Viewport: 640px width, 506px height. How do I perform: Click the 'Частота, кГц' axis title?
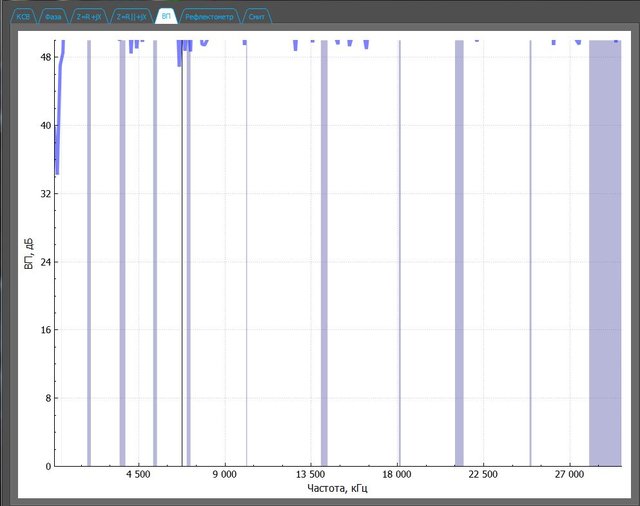(x=339, y=489)
